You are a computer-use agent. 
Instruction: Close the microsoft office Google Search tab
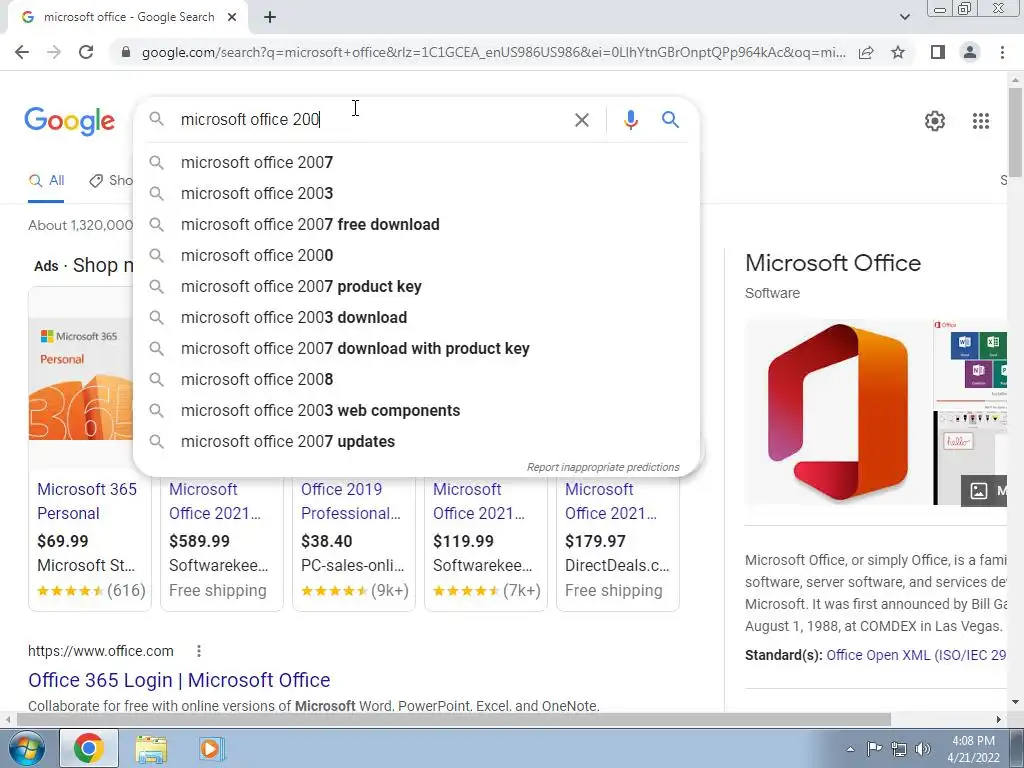(x=232, y=18)
